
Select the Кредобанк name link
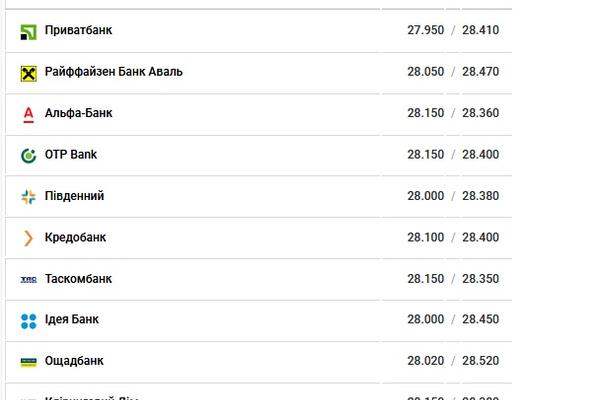75,237
